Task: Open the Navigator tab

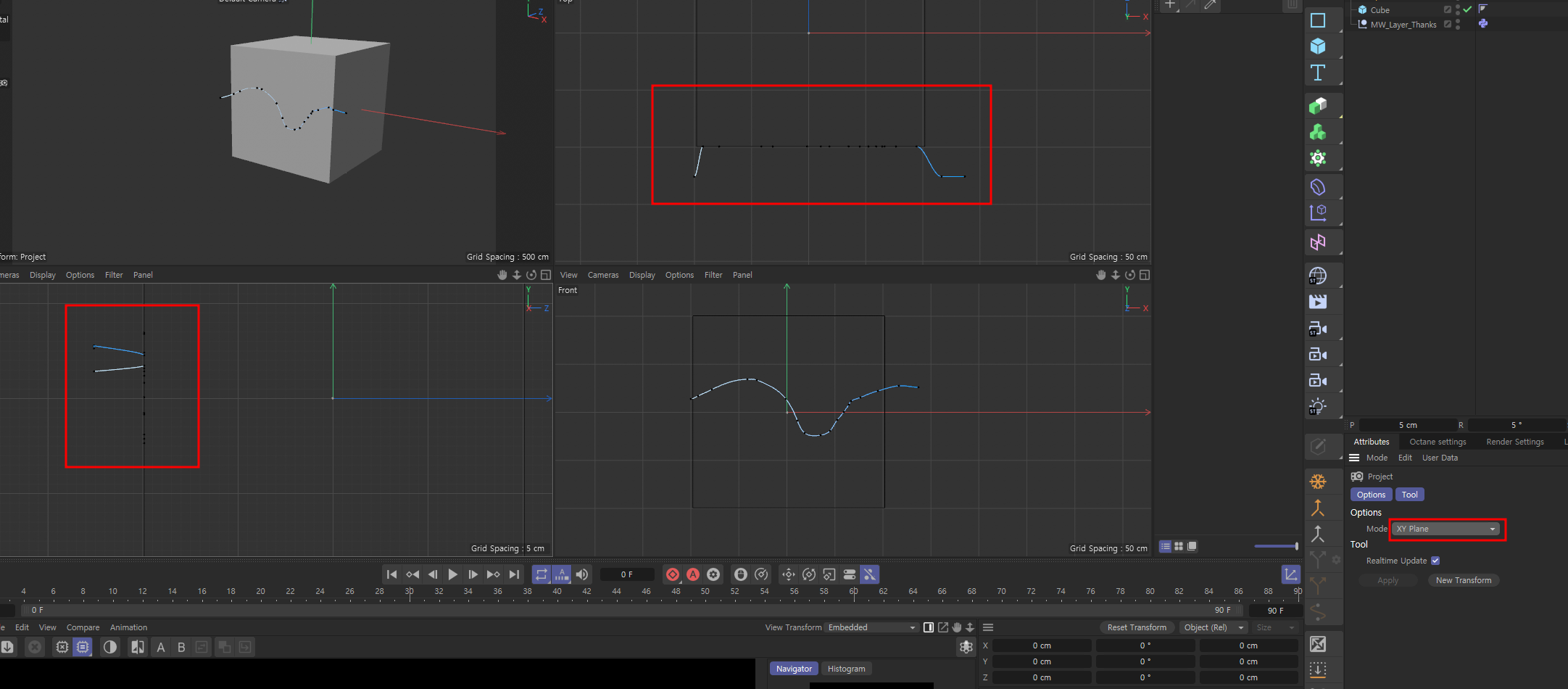Action: click(x=794, y=669)
